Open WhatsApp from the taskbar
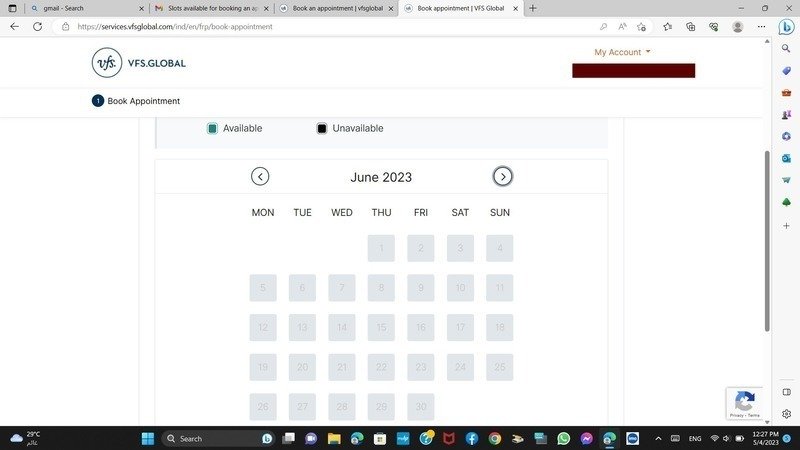This screenshot has width=800, height=450. (x=563, y=438)
